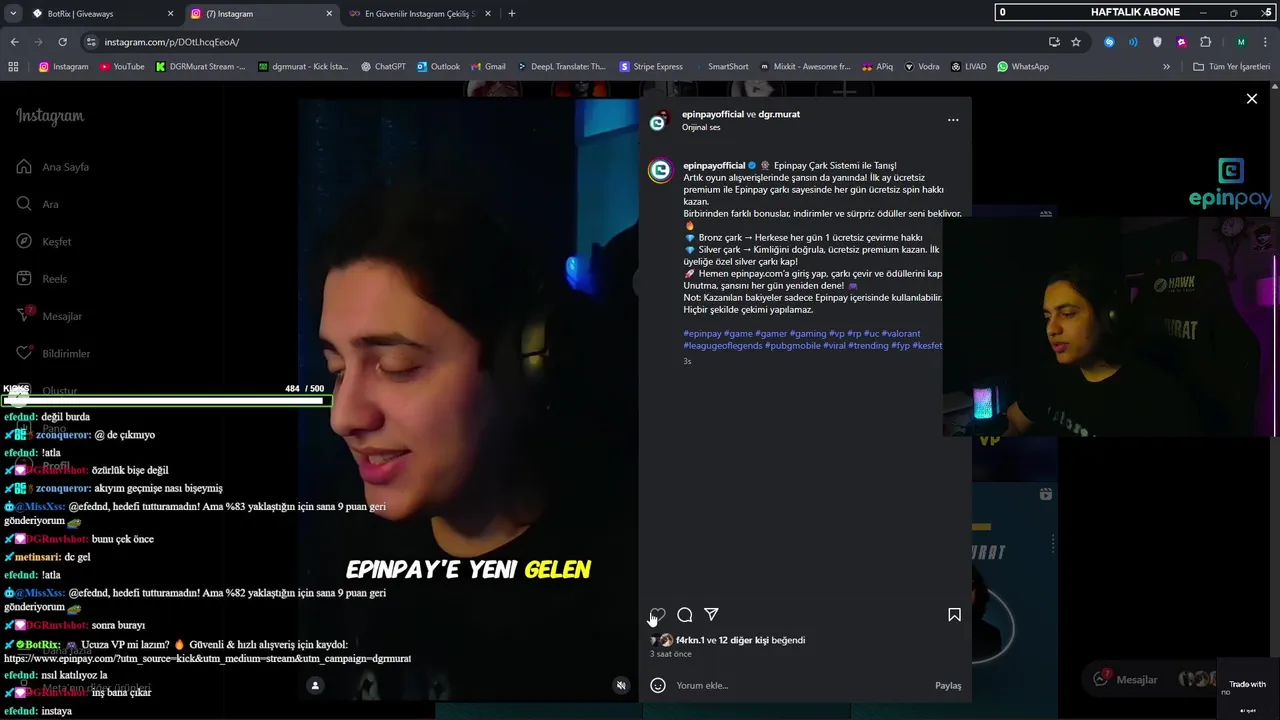Open emoji picker beside comment box
Image resolution: width=1280 pixels, height=720 pixels.
658,685
